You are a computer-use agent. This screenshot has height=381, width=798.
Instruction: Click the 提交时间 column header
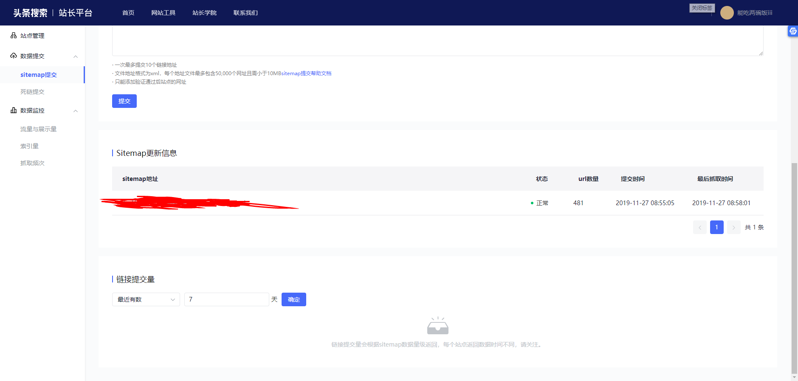coord(633,179)
